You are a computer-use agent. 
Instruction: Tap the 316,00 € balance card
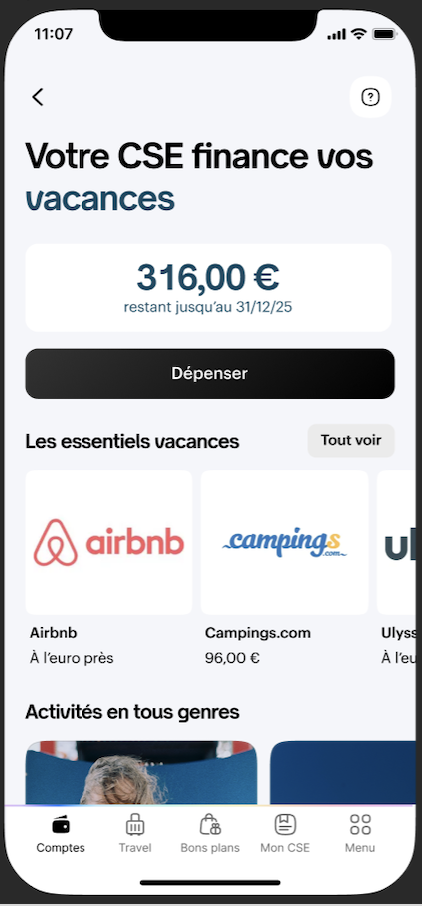click(x=209, y=288)
